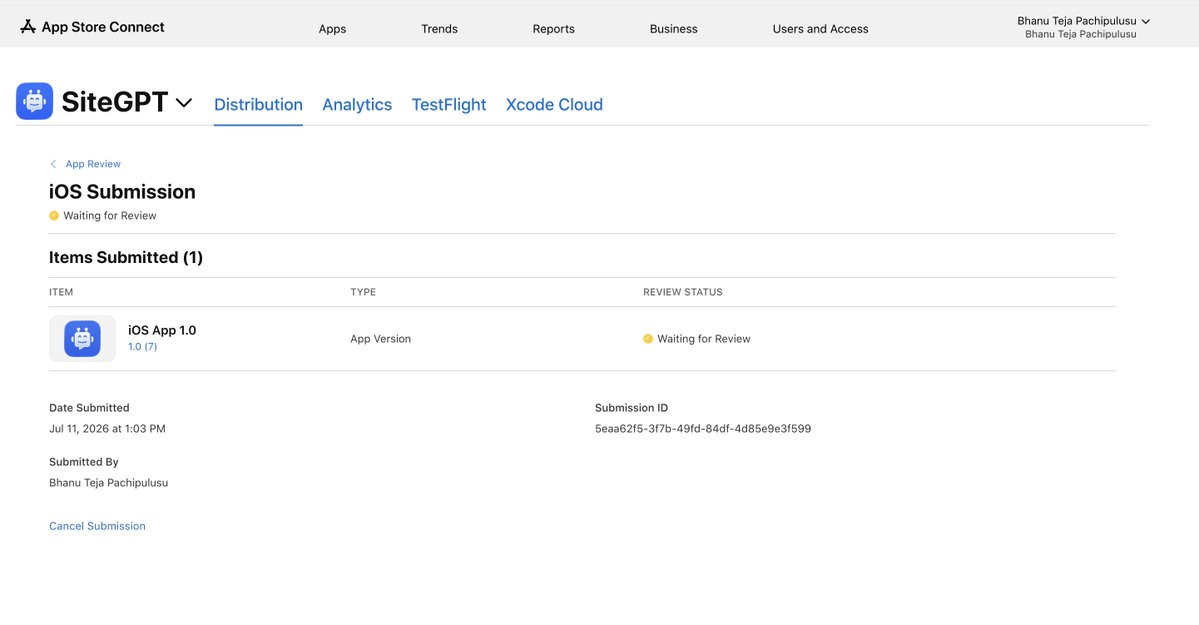This screenshot has height=625, width=1199.
Task: Click the Items Submitted (1) heading
Action: [126, 258]
